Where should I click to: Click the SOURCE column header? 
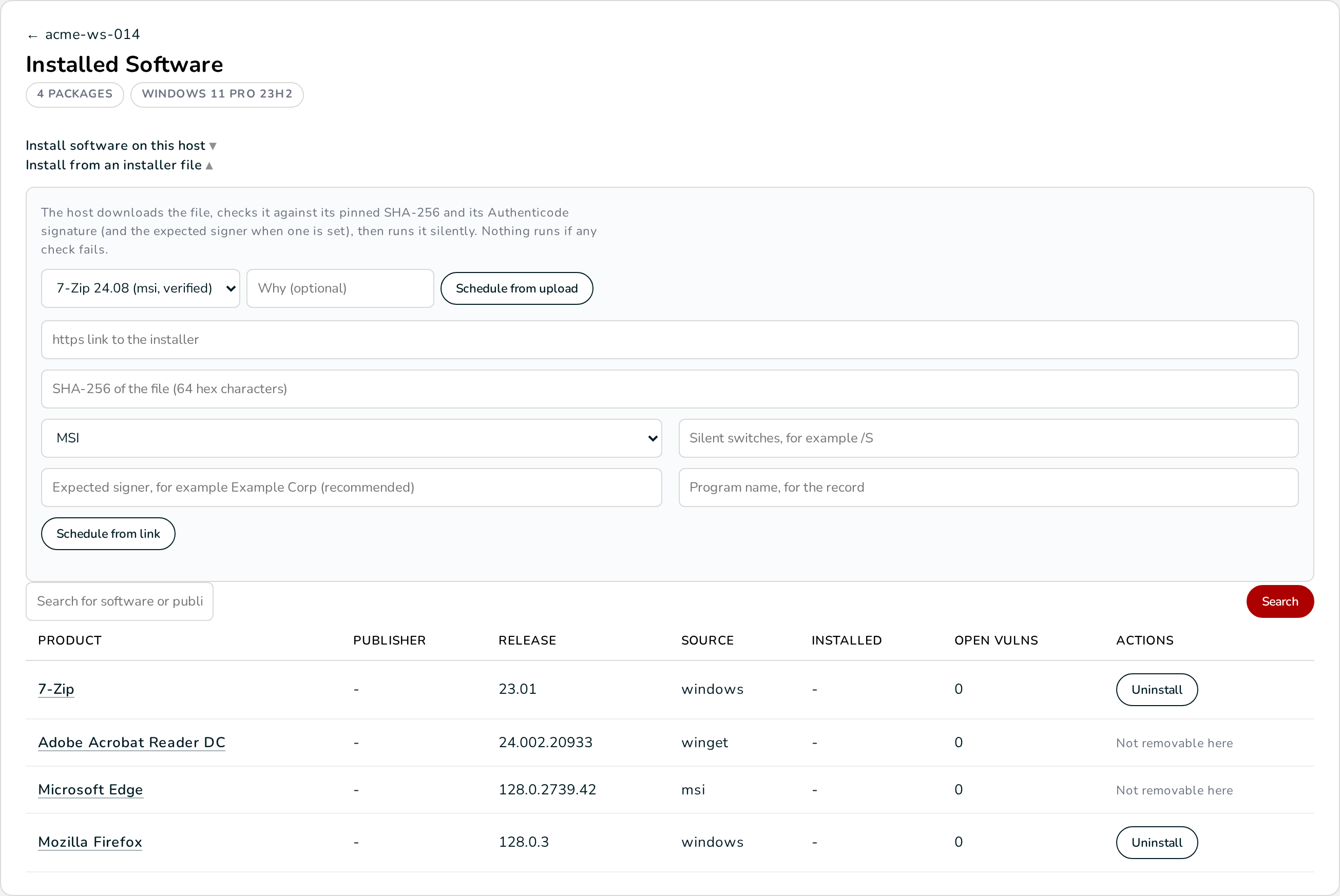click(707, 640)
